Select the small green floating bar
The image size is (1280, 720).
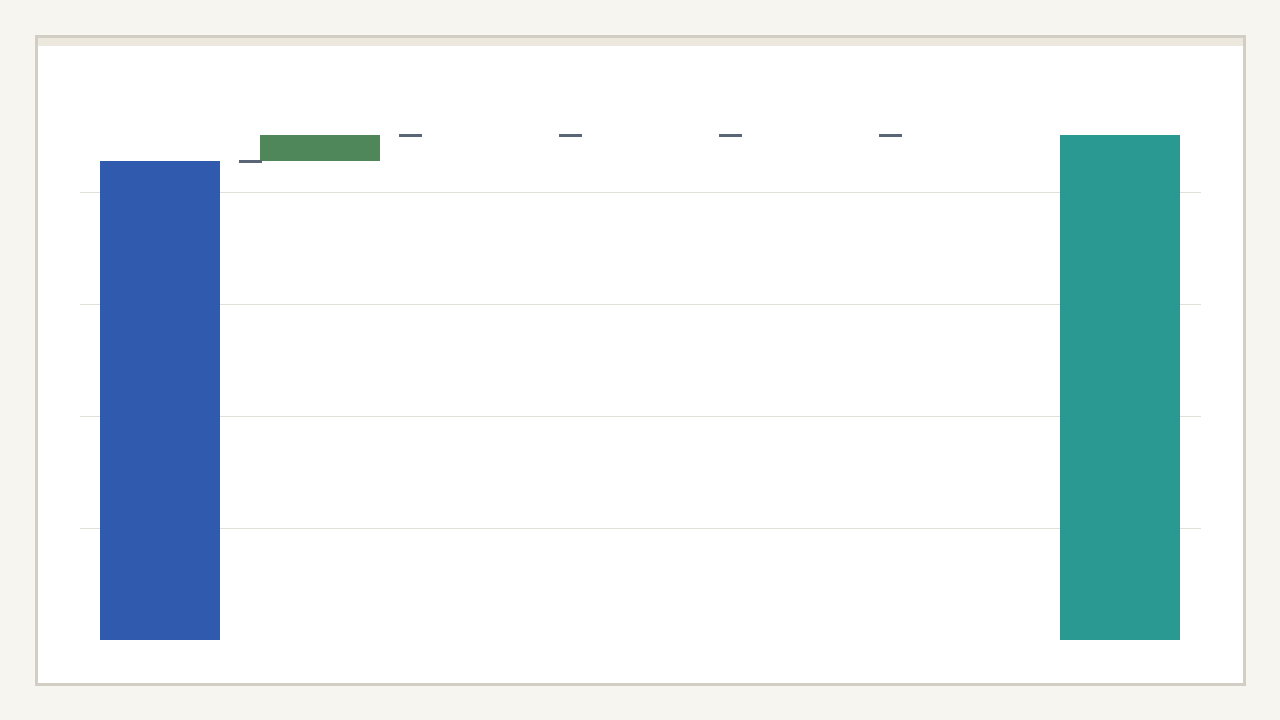click(x=320, y=148)
